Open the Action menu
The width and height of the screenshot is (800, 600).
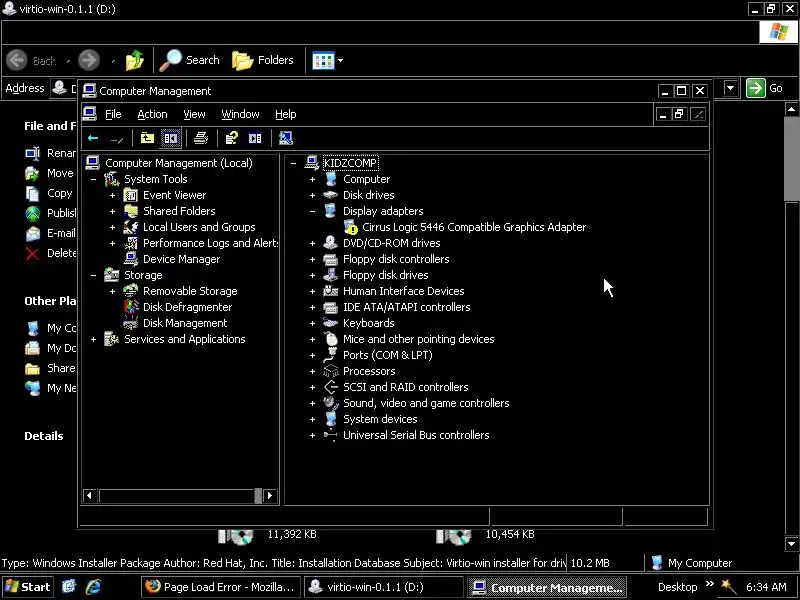pos(152,114)
